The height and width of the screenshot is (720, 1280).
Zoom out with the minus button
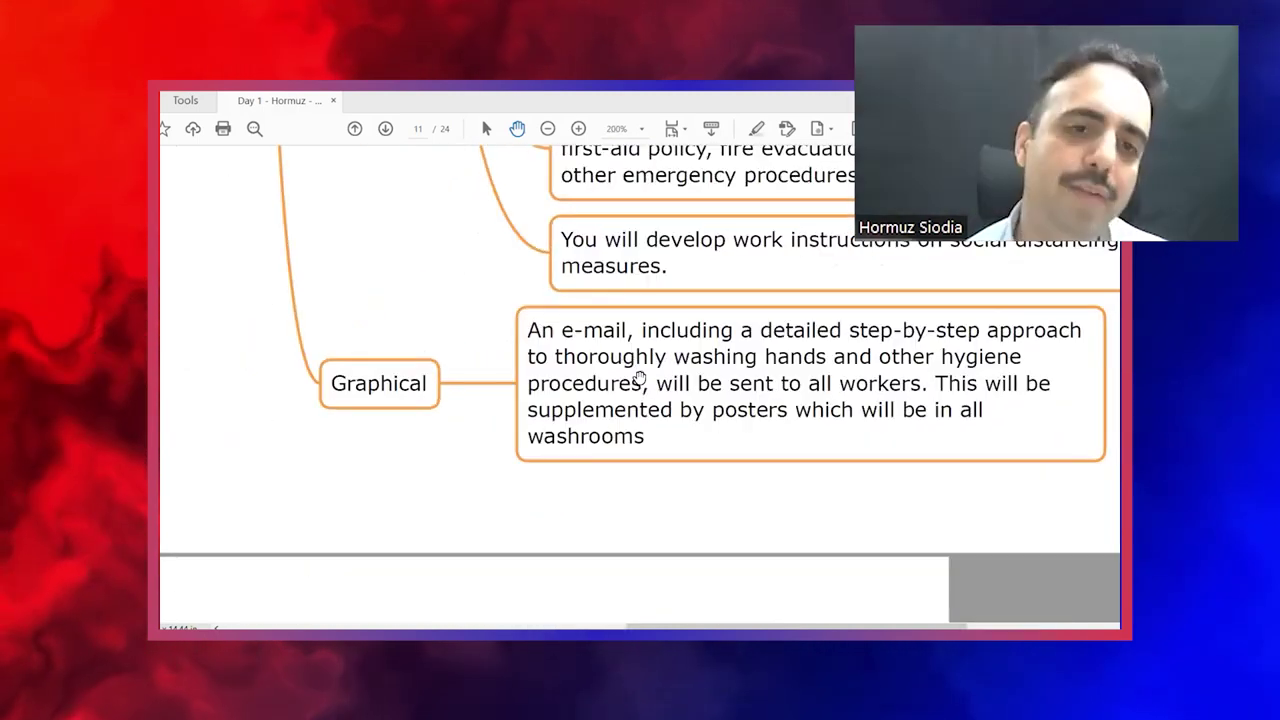[548, 129]
